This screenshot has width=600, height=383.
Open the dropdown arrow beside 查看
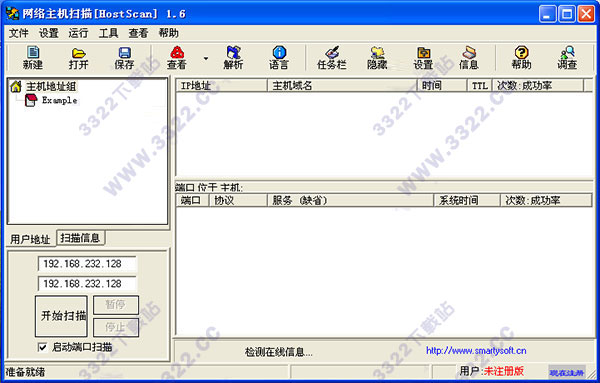point(206,59)
